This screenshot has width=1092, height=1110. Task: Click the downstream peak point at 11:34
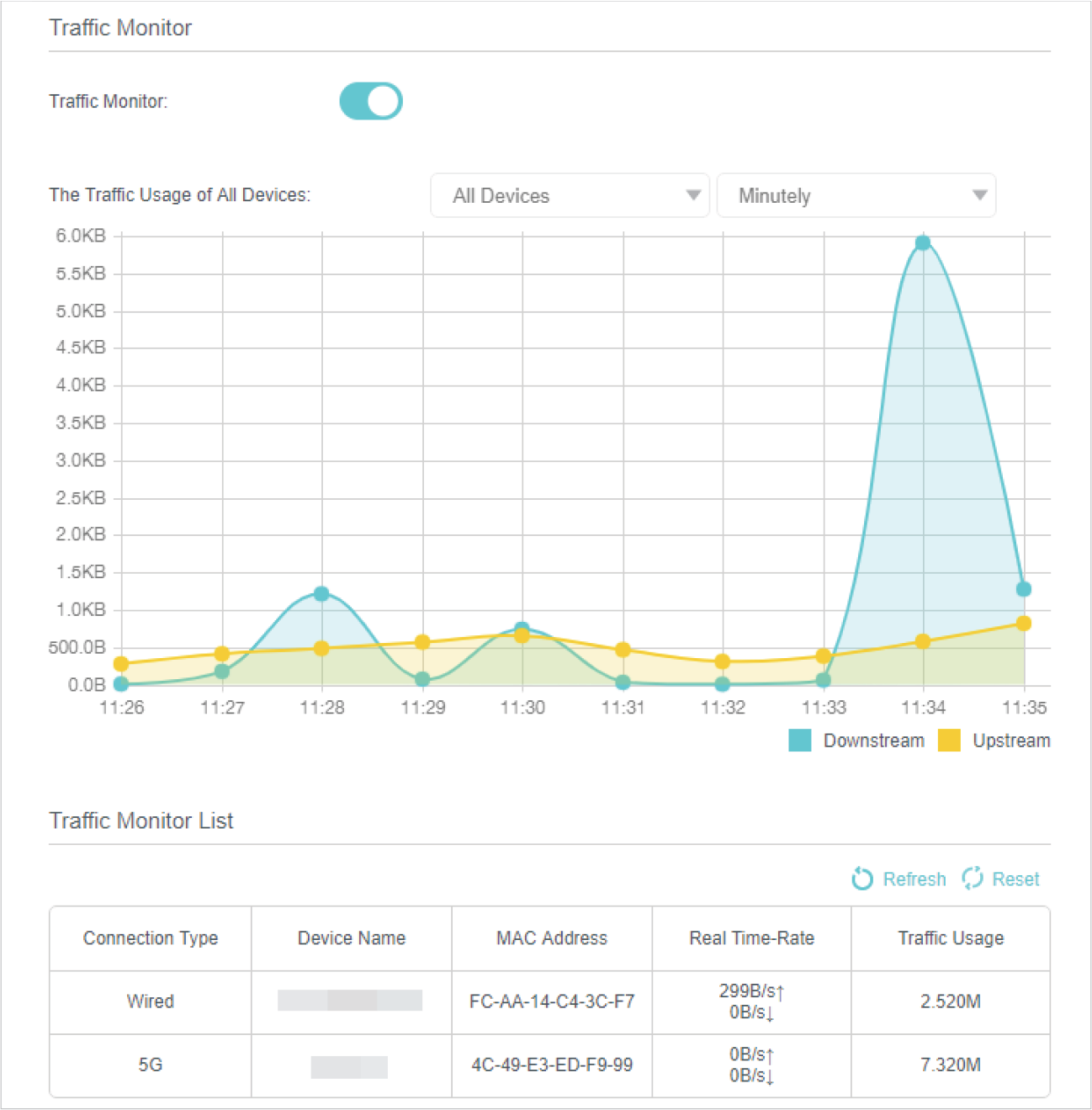923,243
